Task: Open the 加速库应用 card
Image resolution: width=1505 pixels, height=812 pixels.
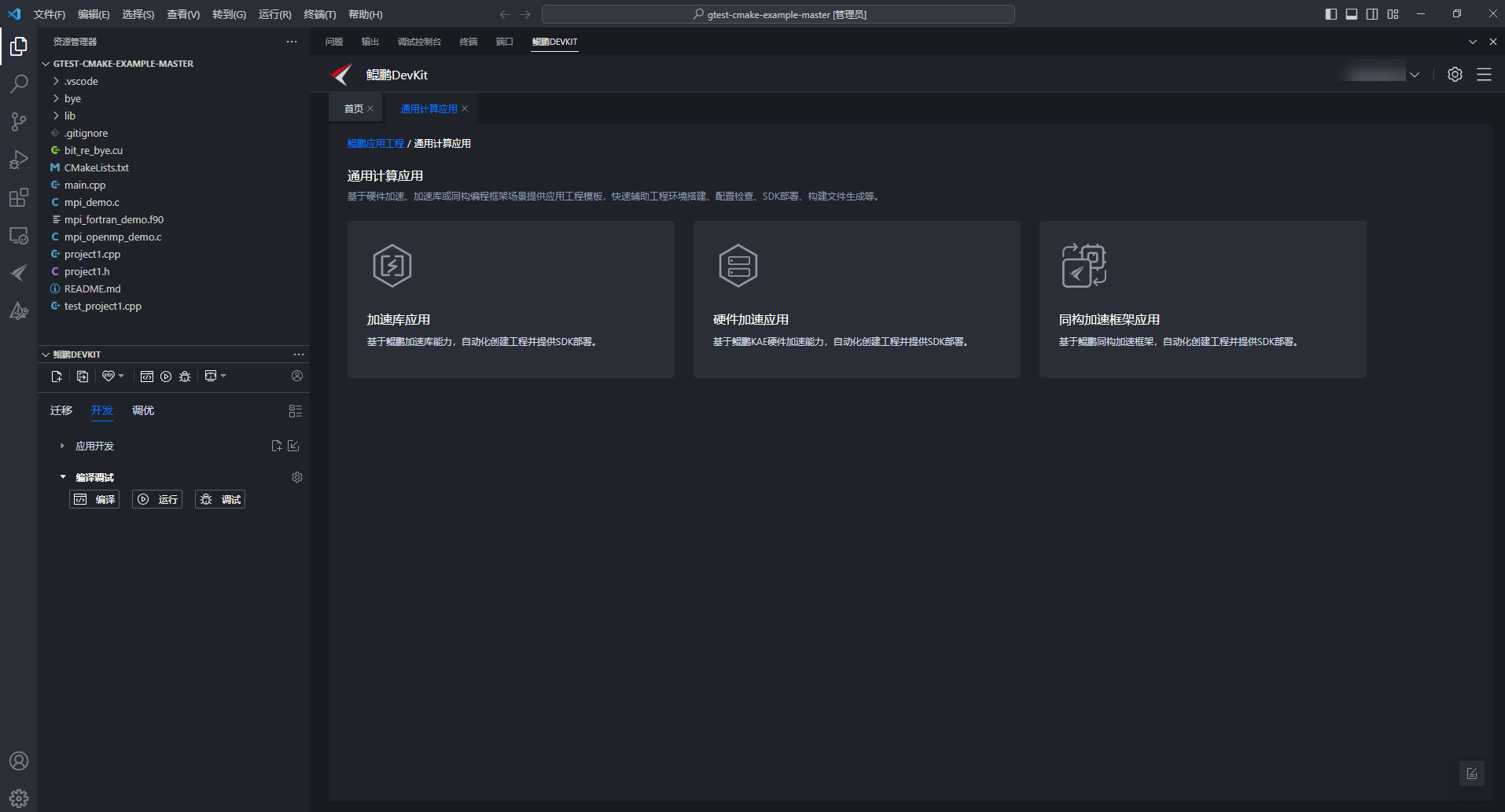Action: (x=511, y=299)
